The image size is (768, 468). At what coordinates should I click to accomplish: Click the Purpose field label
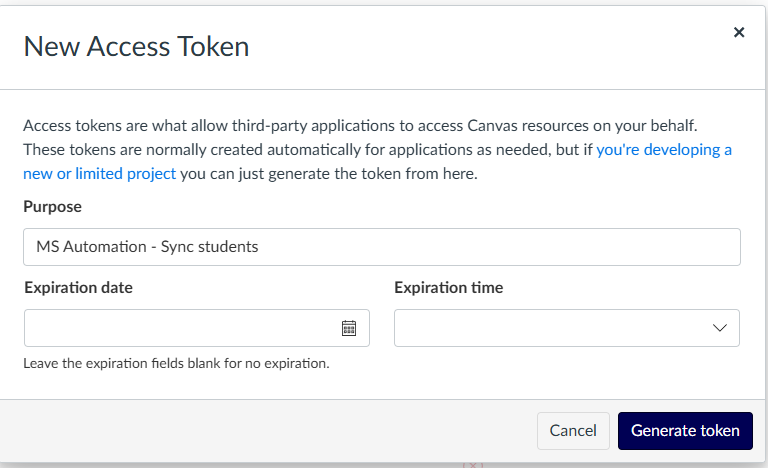(x=52, y=206)
